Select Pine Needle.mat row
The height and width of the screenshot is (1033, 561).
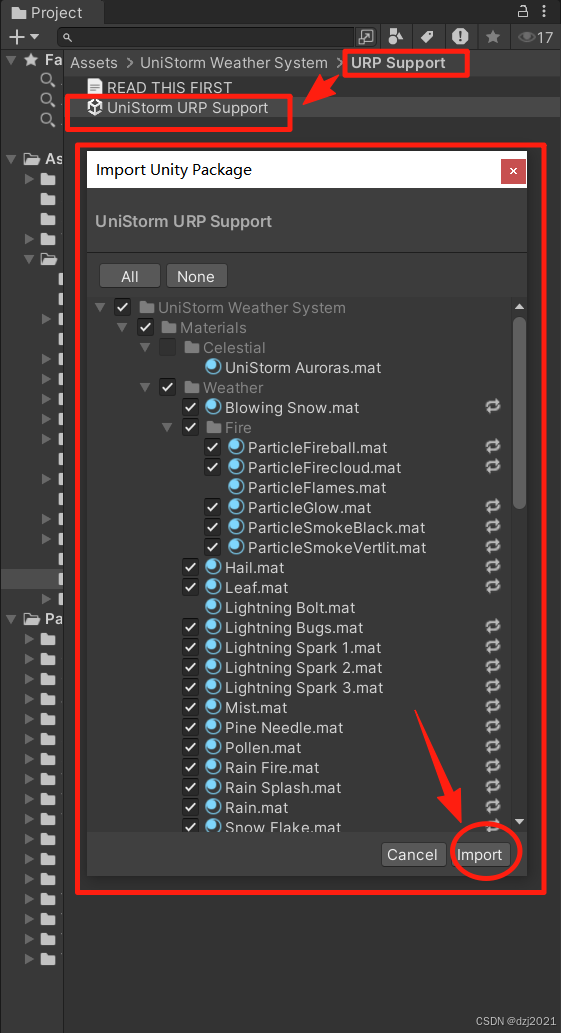click(300, 727)
